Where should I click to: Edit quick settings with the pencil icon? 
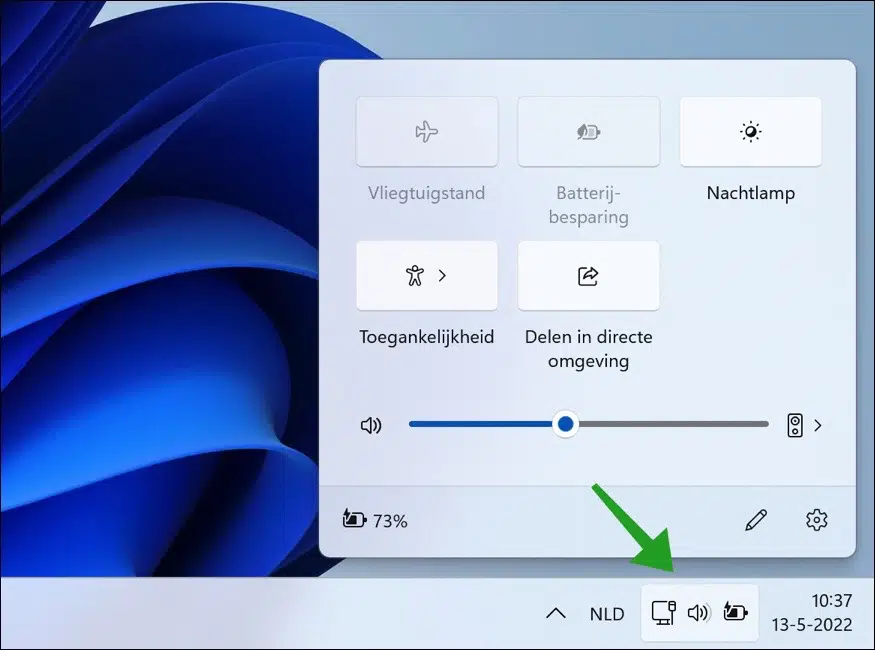pyautogui.click(x=756, y=520)
